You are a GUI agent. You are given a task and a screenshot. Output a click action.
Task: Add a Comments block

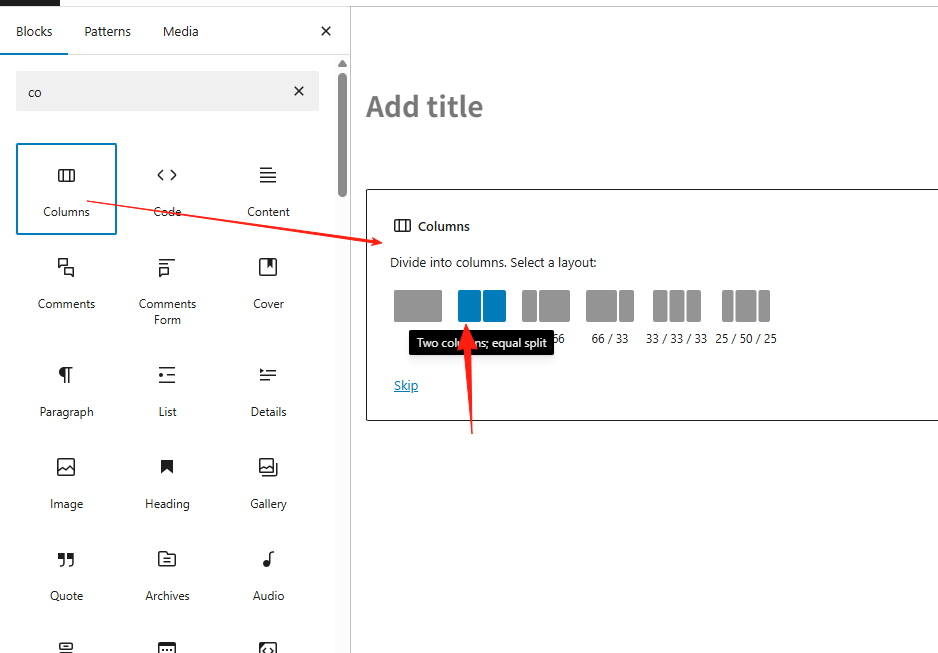pos(66,283)
